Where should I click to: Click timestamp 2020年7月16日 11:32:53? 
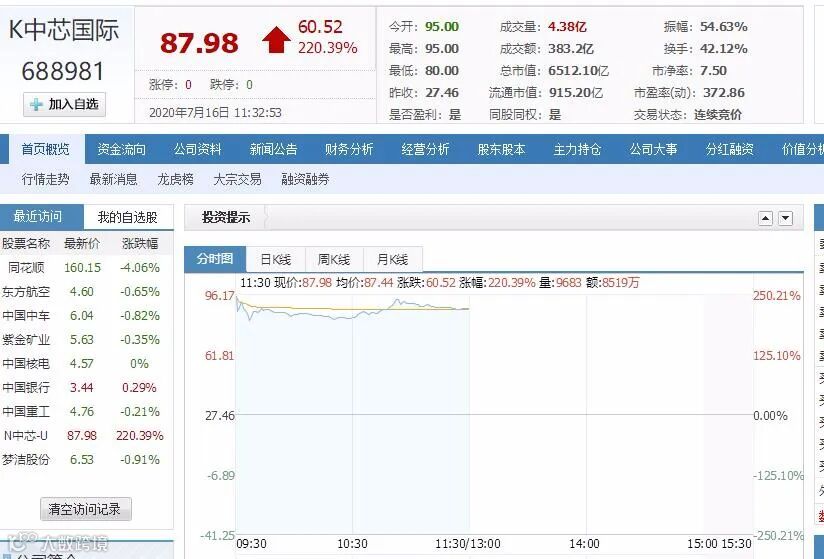point(215,112)
